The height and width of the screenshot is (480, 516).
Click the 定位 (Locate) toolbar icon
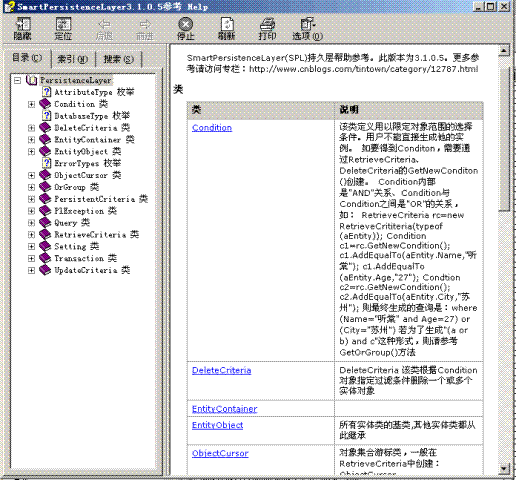[63, 29]
